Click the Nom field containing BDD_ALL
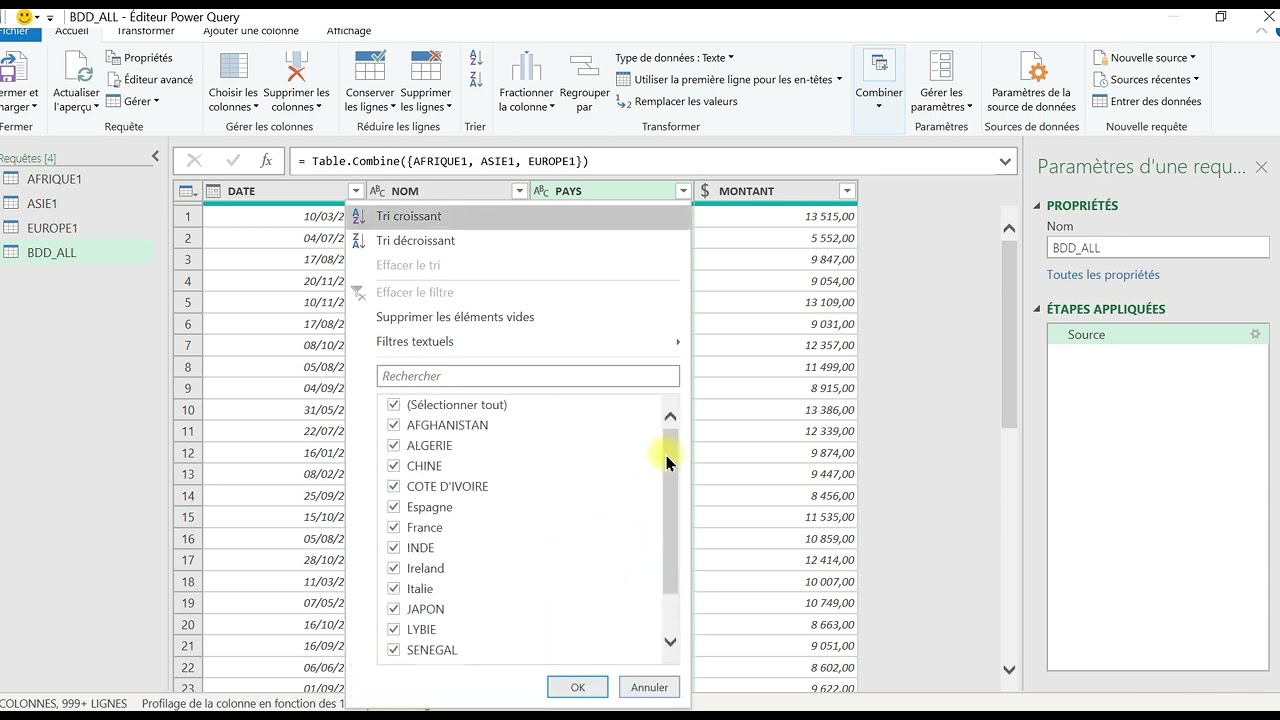The height and width of the screenshot is (720, 1280). pyautogui.click(x=1158, y=248)
